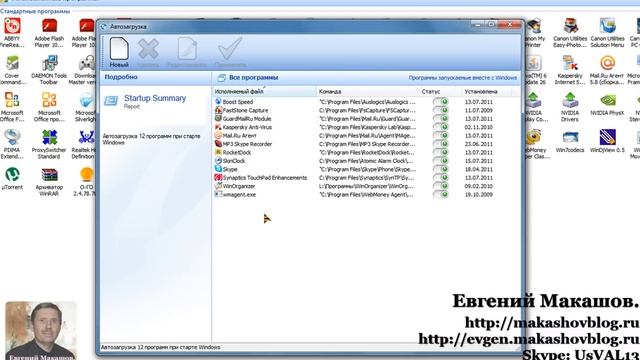Select the SkinClock row icon
Image resolution: width=640 pixels, height=360 pixels.
click(218, 160)
